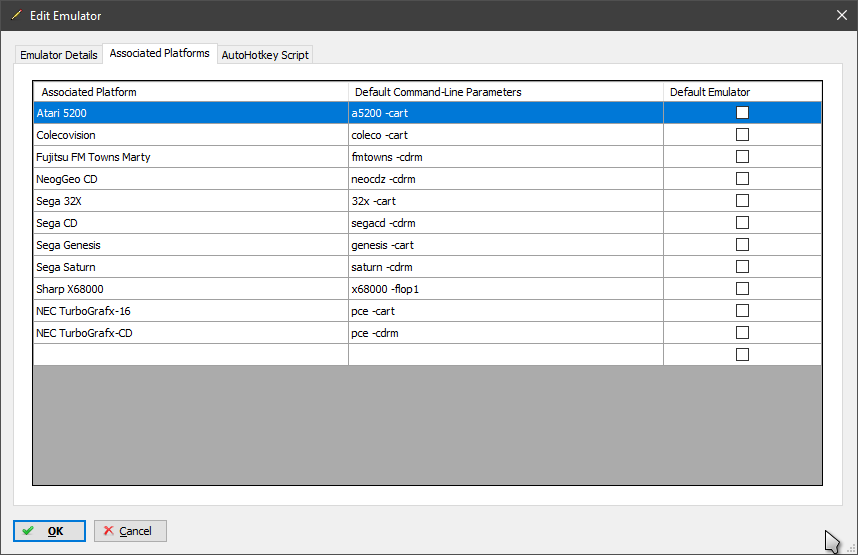Select the Sega 32X platform cell

click(190, 200)
